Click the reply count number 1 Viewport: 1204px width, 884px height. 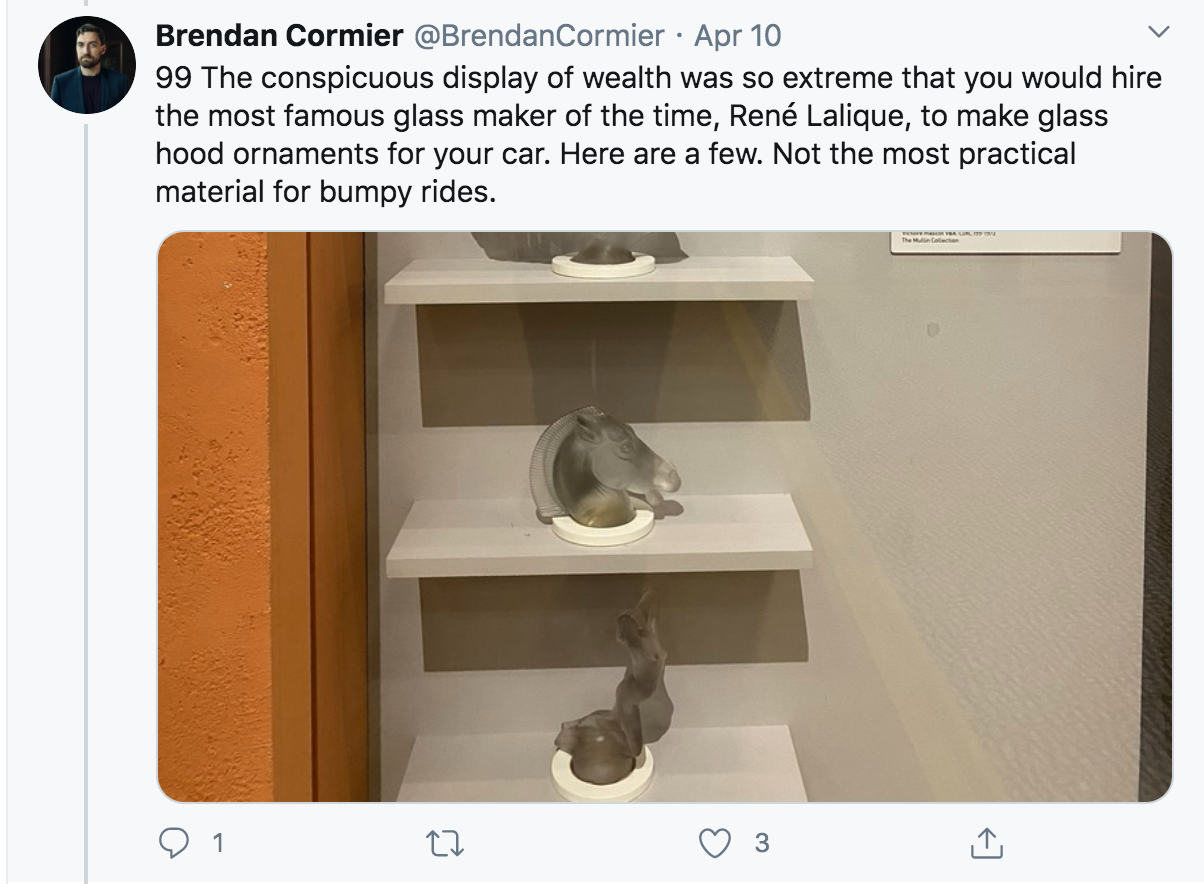pos(217,843)
